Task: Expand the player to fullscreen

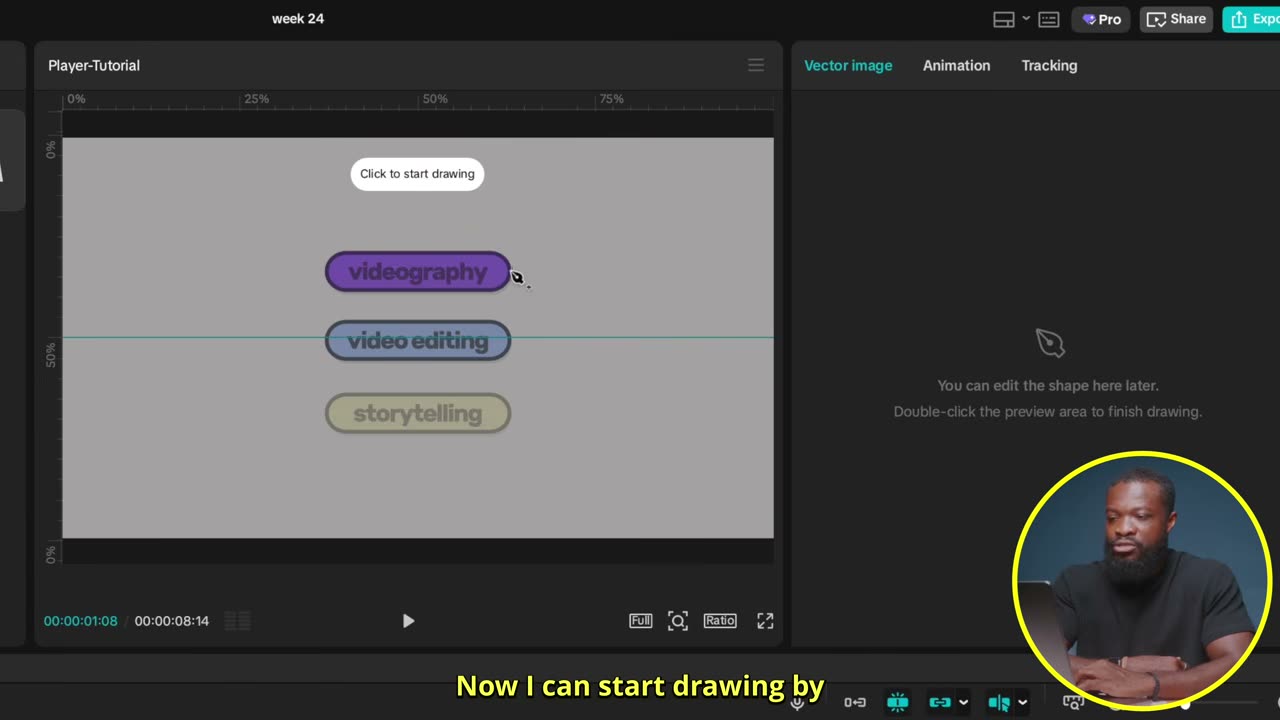Action: pos(765,621)
